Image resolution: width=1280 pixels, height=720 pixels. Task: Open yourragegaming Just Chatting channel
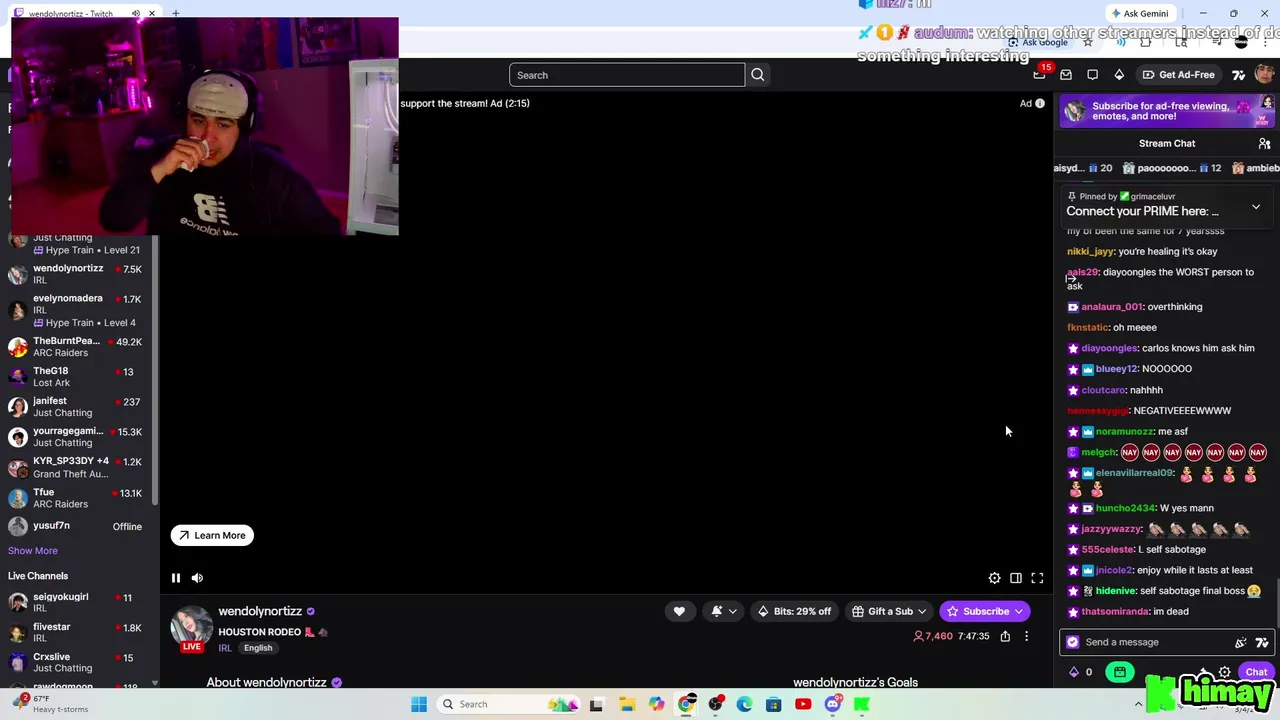[x=78, y=437]
